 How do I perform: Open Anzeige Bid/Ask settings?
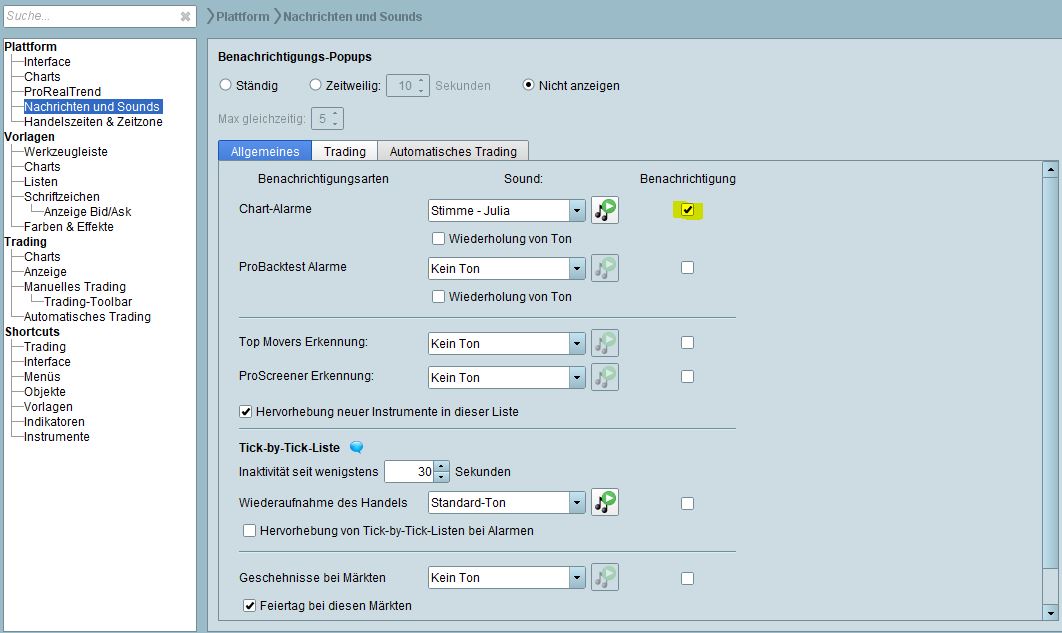(87, 211)
